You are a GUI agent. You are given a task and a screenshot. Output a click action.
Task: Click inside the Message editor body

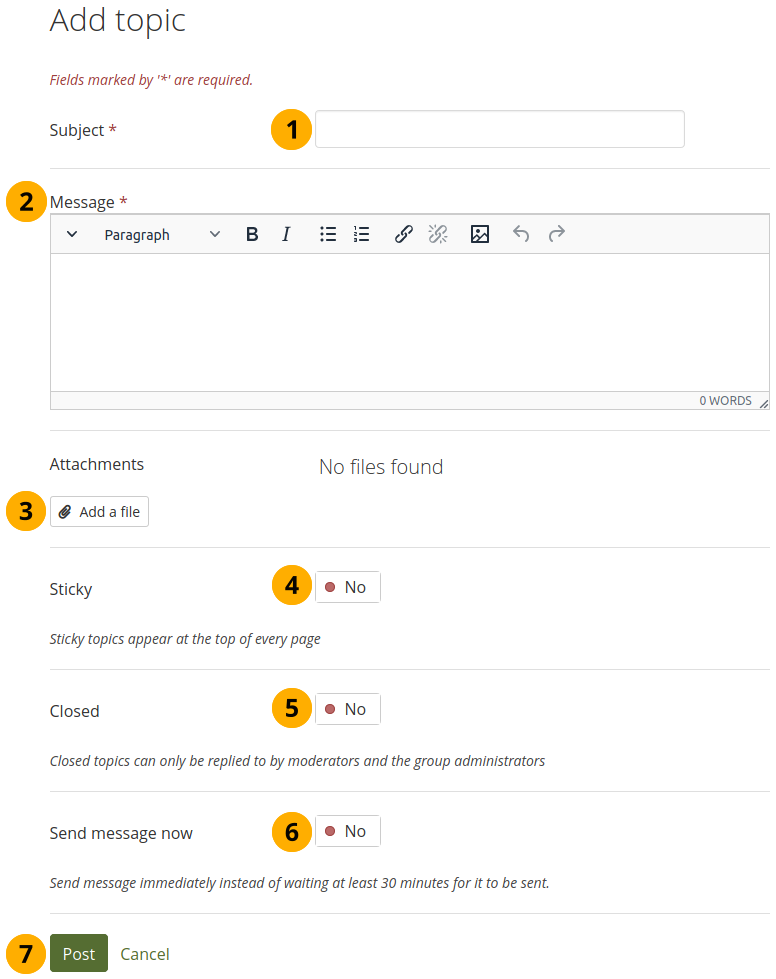(409, 322)
